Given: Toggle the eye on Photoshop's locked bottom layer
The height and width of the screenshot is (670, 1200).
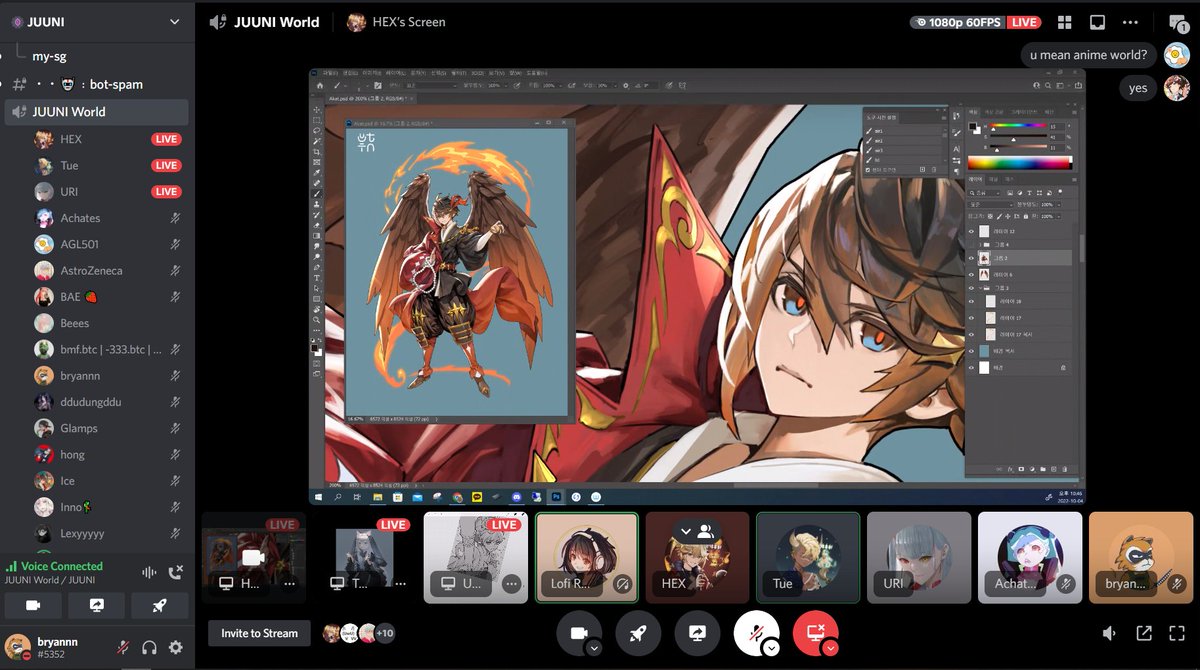Looking at the screenshot, I should (x=971, y=367).
